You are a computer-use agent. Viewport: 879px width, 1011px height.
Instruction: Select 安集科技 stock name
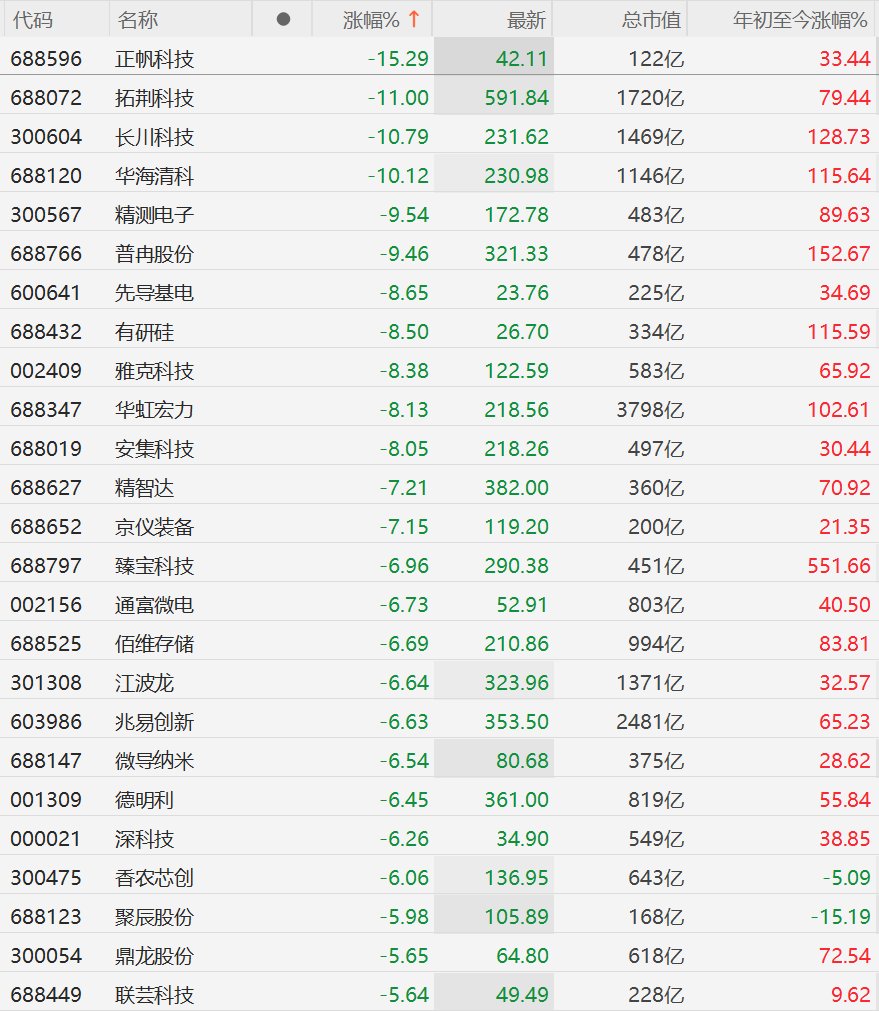tap(154, 449)
